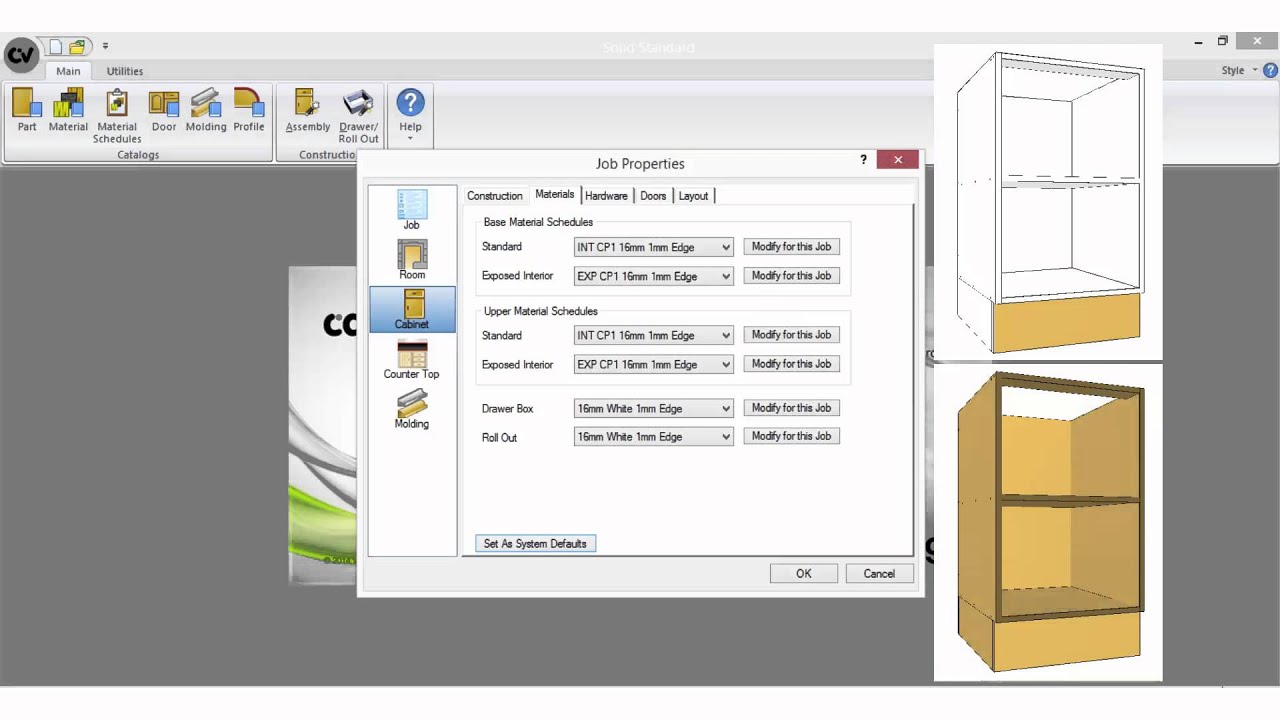Screen dimensions: 1280x720
Task: Open Material Schedules catalog
Action: (117, 116)
